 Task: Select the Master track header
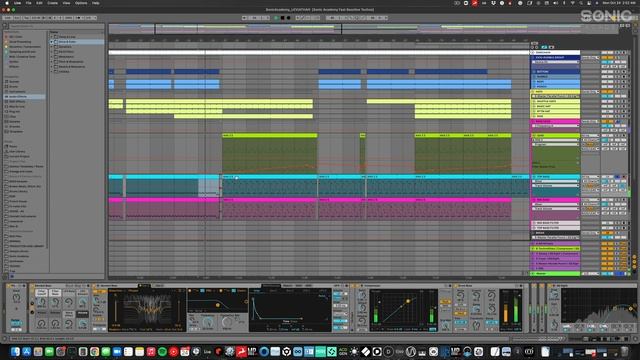click(x=556, y=273)
